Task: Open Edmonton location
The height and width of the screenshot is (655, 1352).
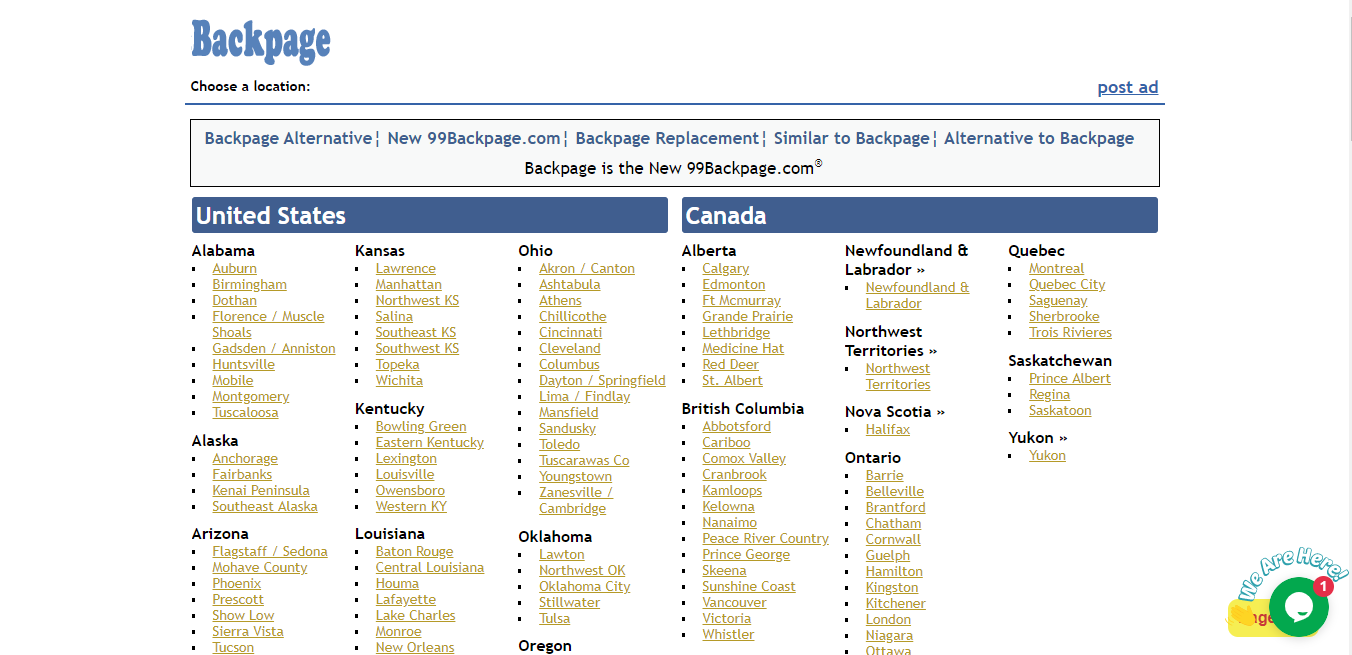Action: coord(733,285)
